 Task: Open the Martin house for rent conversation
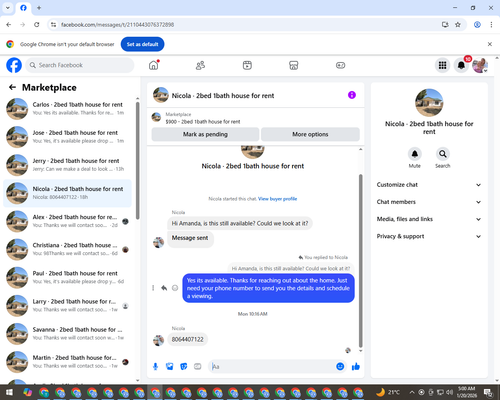pyautogui.click(x=67, y=361)
